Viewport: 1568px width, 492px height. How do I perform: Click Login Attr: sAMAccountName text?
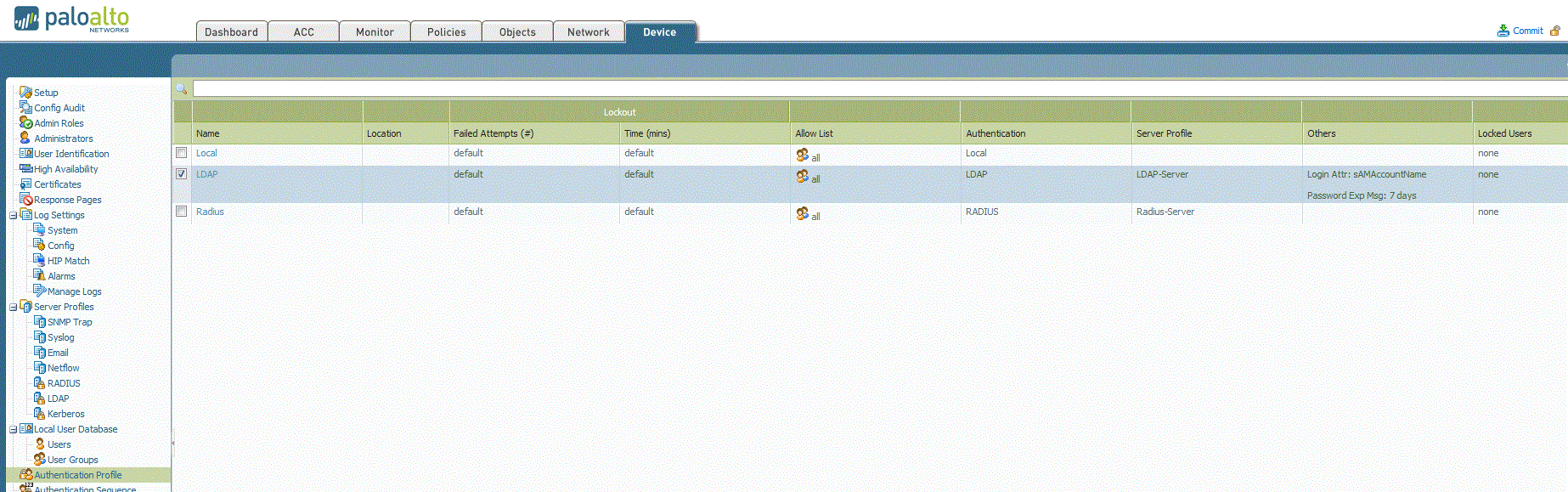point(1367,174)
